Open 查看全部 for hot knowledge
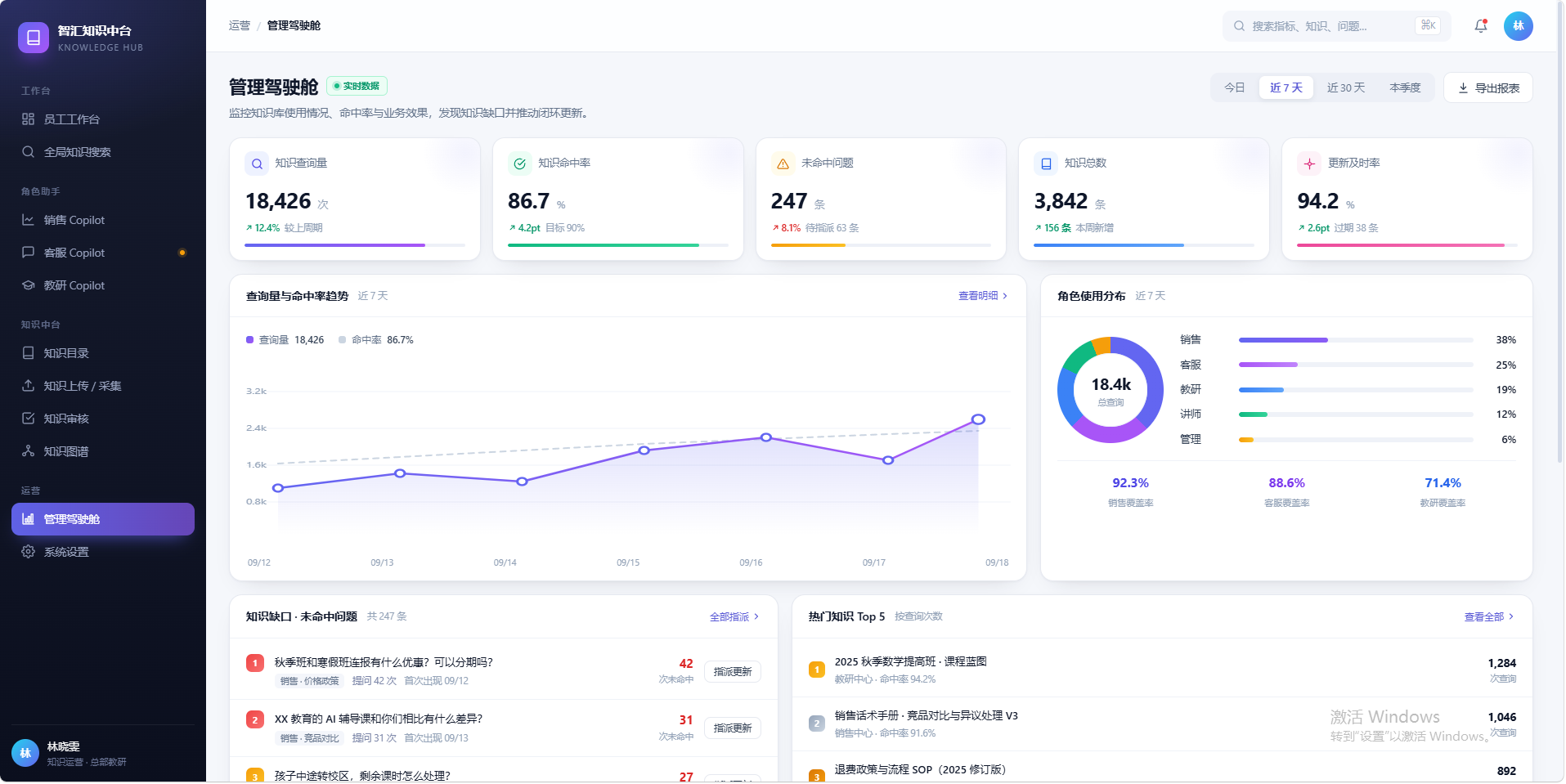The height and width of the screenshot is (784, 1566). [x=1489, y=617]
